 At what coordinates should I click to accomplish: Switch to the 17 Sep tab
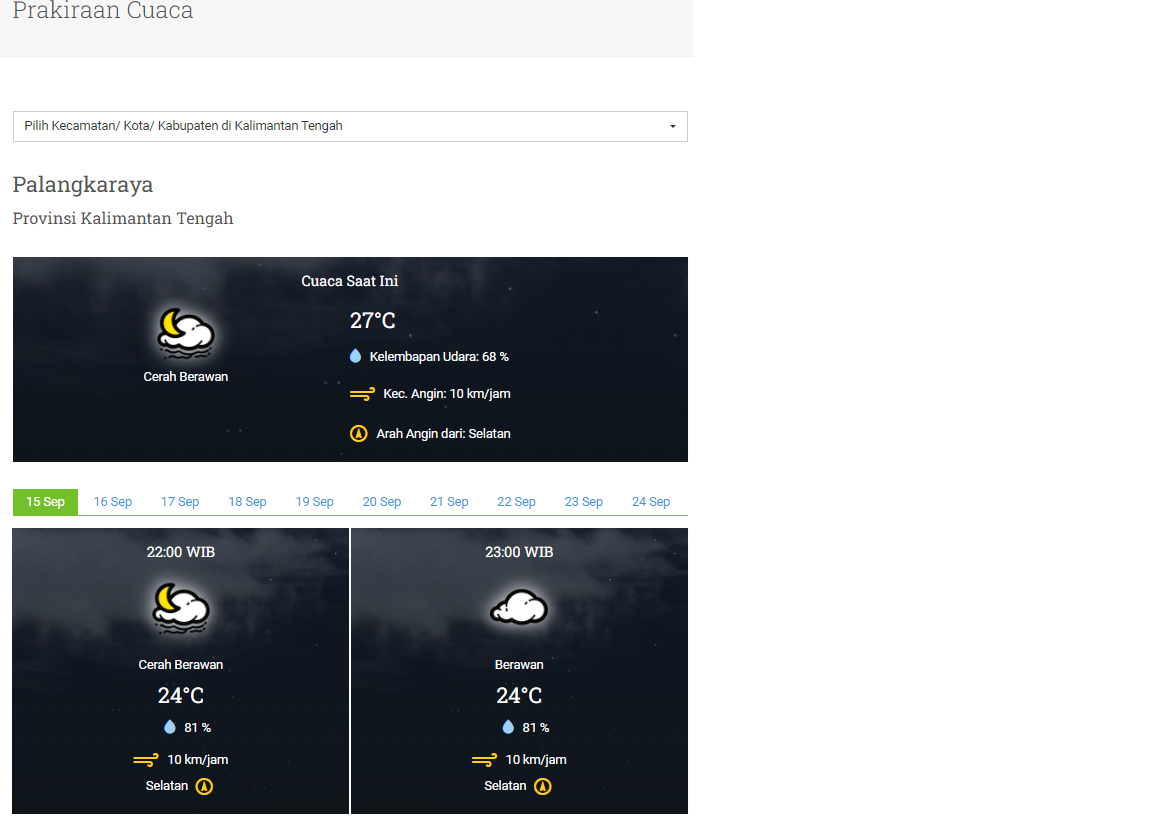click(x=180, y=502)
